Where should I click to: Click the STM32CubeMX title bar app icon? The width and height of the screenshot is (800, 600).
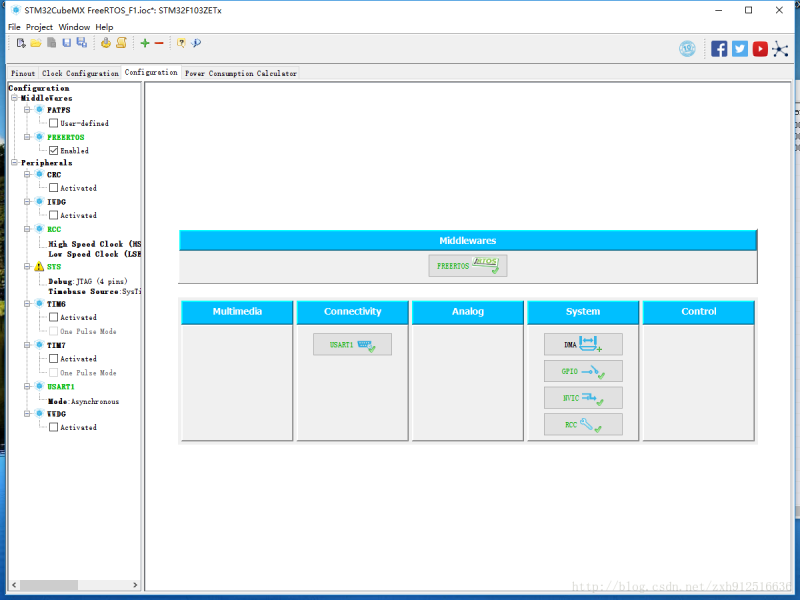[16, 10]
